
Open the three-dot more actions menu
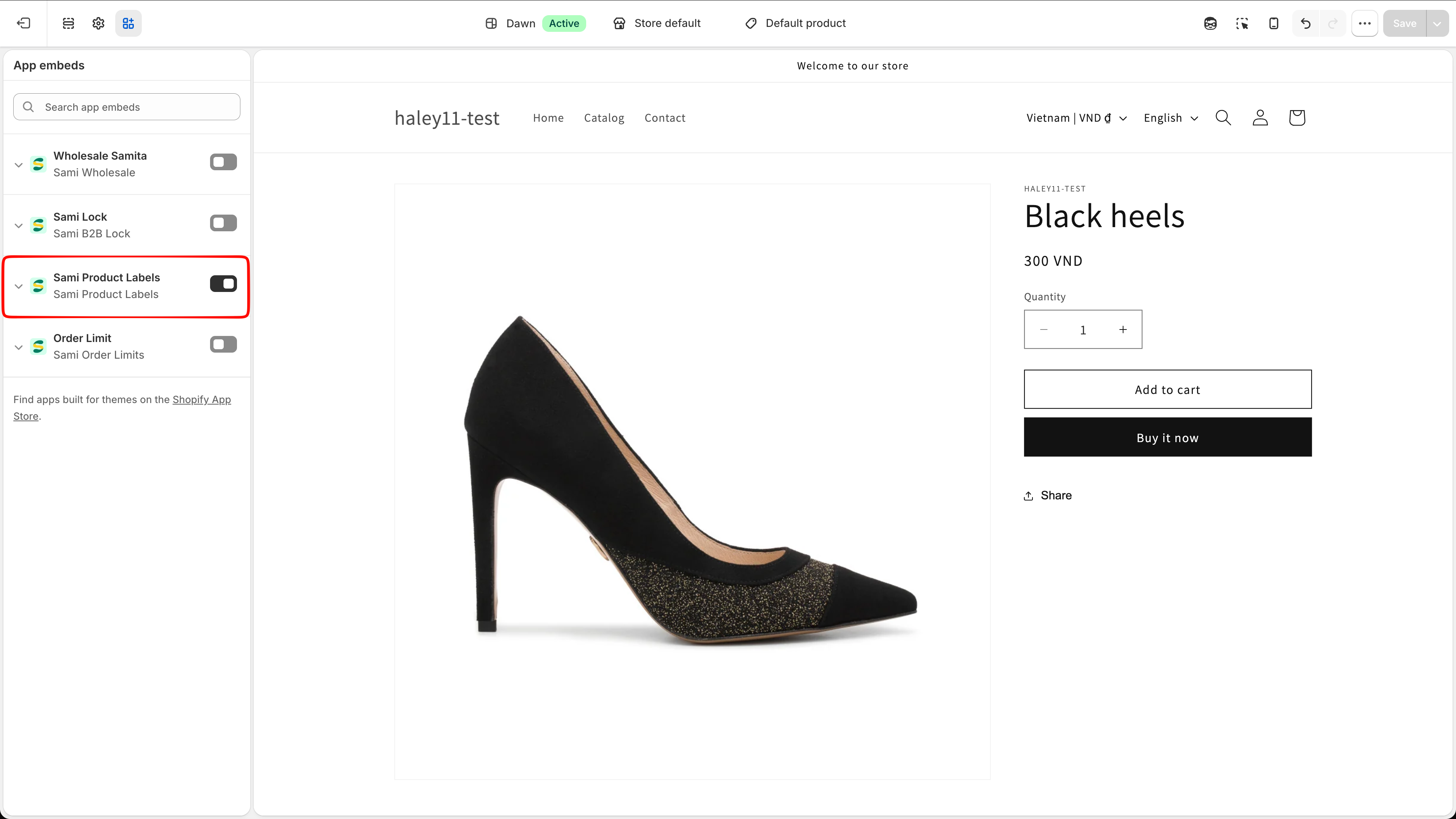(1365, 23)
